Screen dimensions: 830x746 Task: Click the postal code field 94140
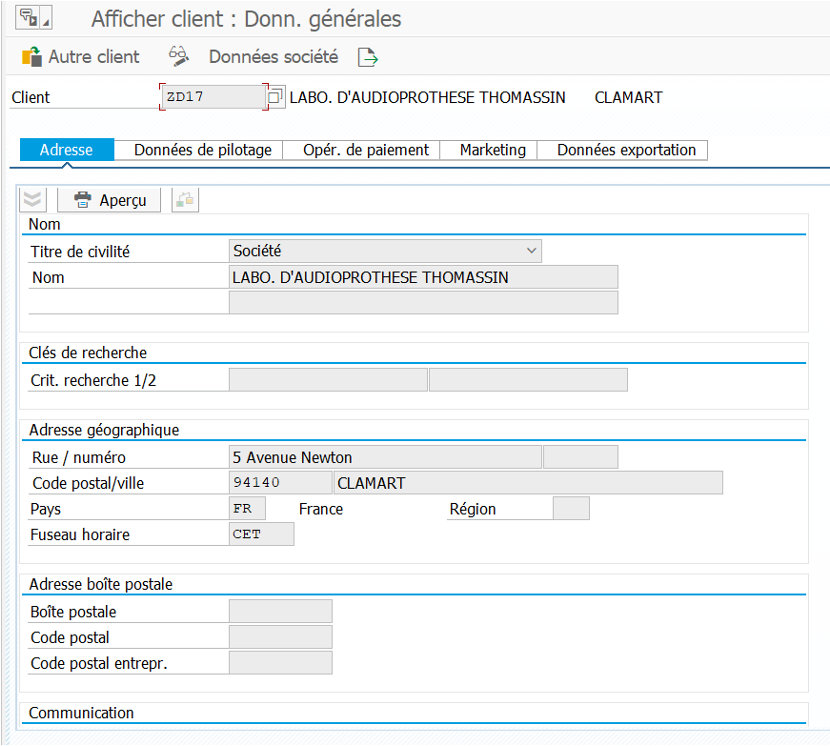coord(280,483)
